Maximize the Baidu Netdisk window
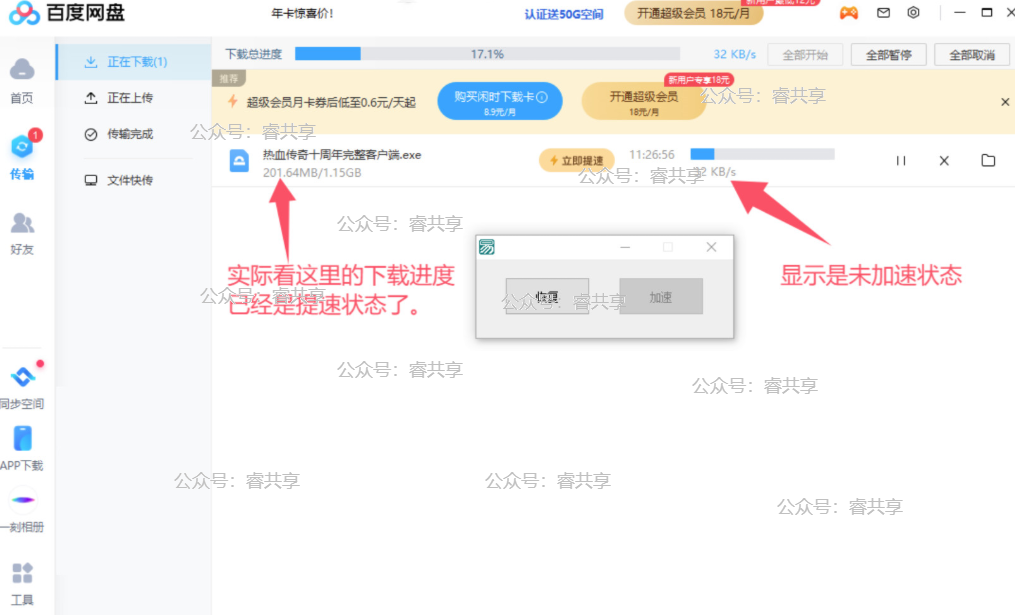This screenshot has height=615, width=1015. [x=987, y=12]
